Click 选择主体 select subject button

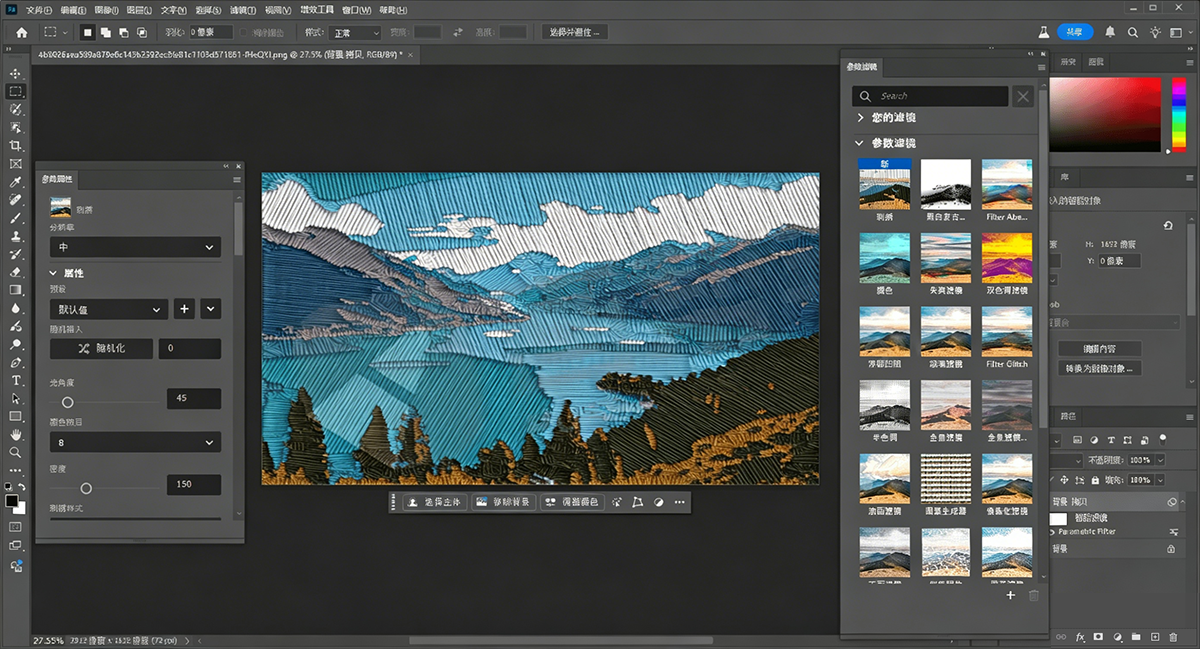pos(433,502)
